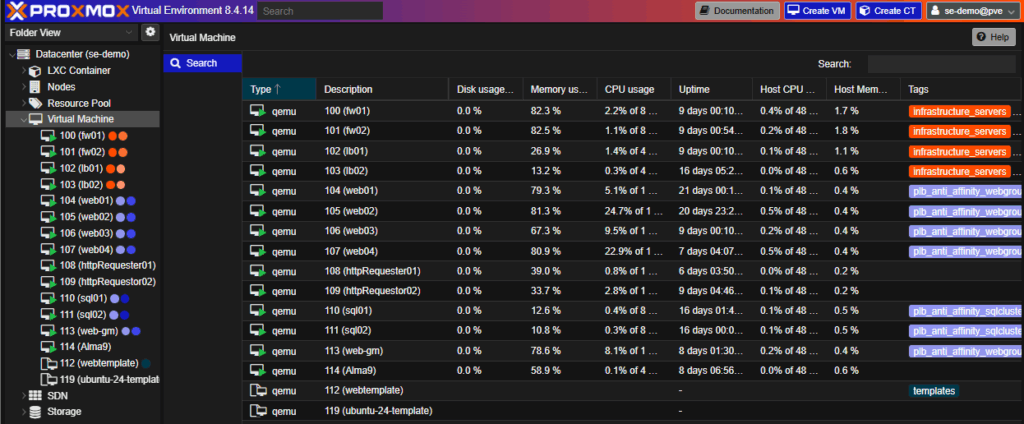Screen dimensions: 1024x424
Task: Click qemu icon in row 105 (web02)
Action: tap(259, 211)
